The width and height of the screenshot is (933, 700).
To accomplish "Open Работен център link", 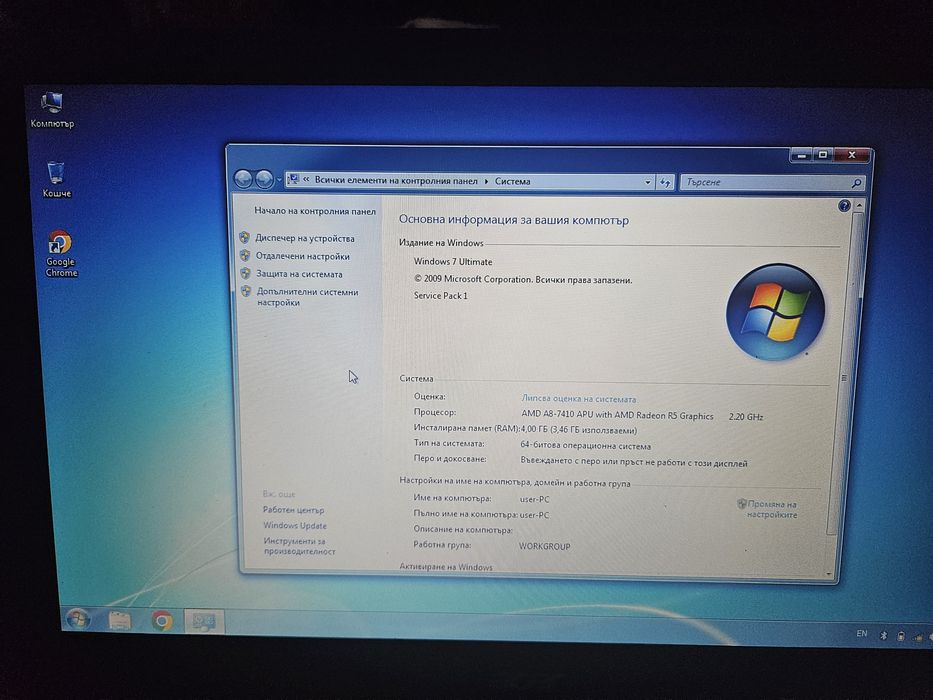I will pos(293,510).
